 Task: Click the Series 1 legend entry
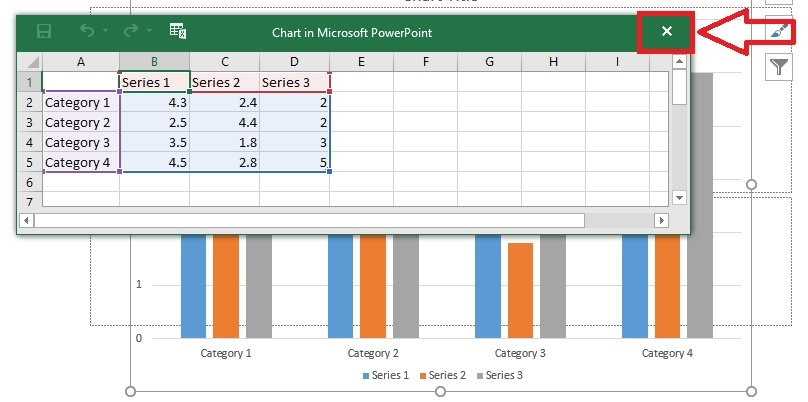click(385, 375)
